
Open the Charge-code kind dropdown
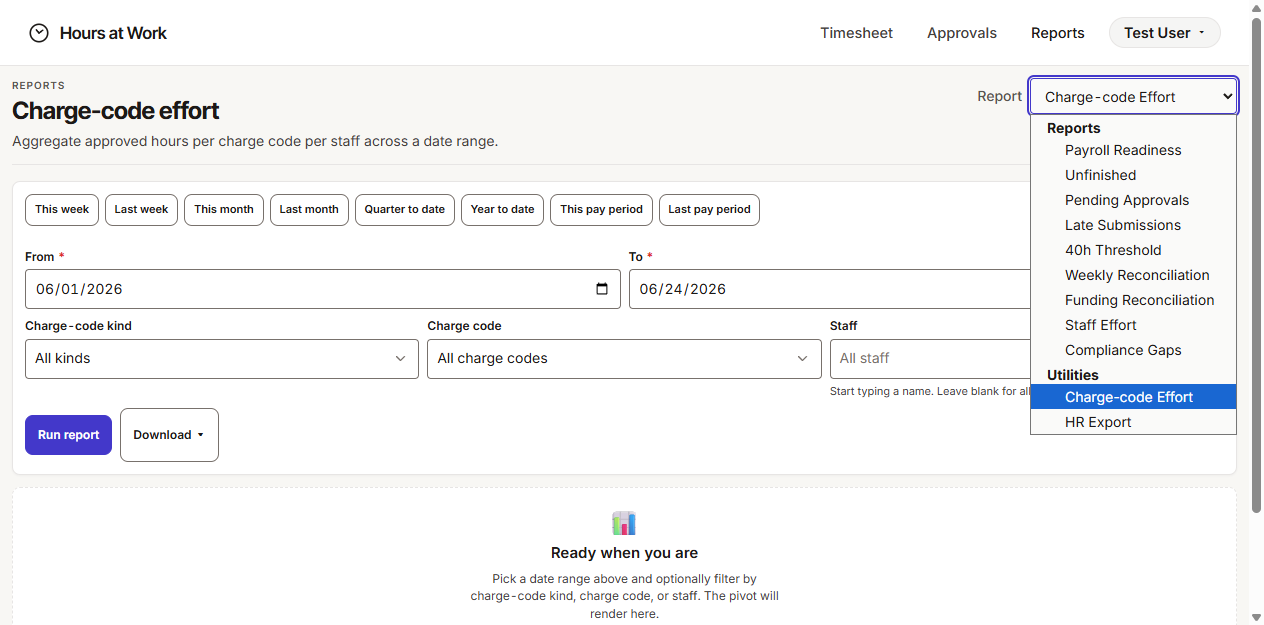[222, 358]
